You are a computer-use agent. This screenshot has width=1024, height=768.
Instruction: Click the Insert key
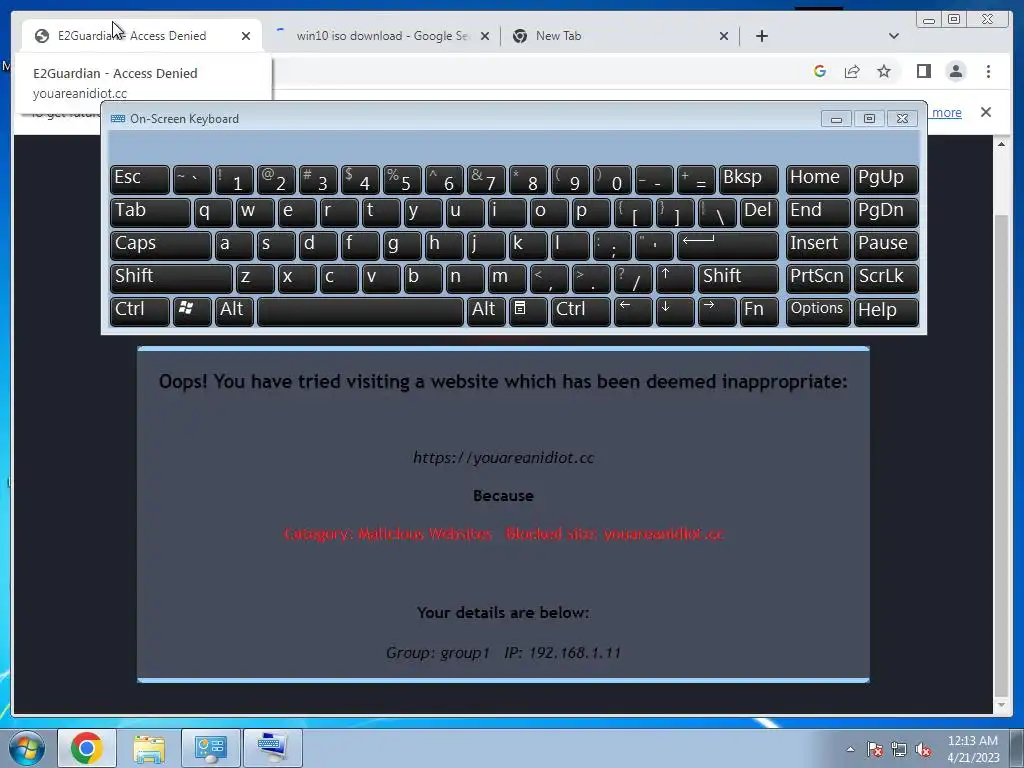818,244
